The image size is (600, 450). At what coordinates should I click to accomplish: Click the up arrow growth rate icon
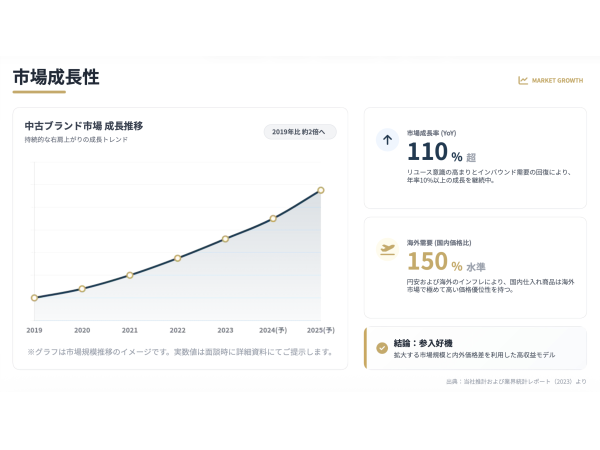coord(387,140)
